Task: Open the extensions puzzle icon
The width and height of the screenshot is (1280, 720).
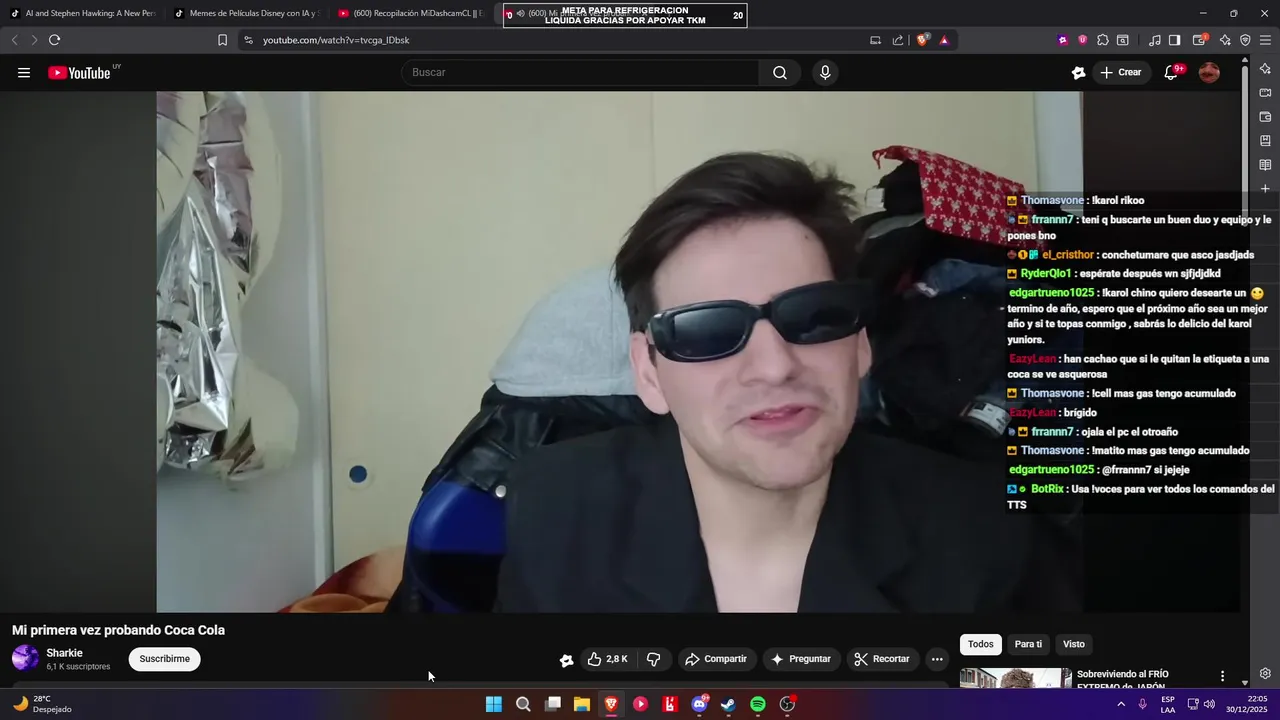Action: [1103, 40]
